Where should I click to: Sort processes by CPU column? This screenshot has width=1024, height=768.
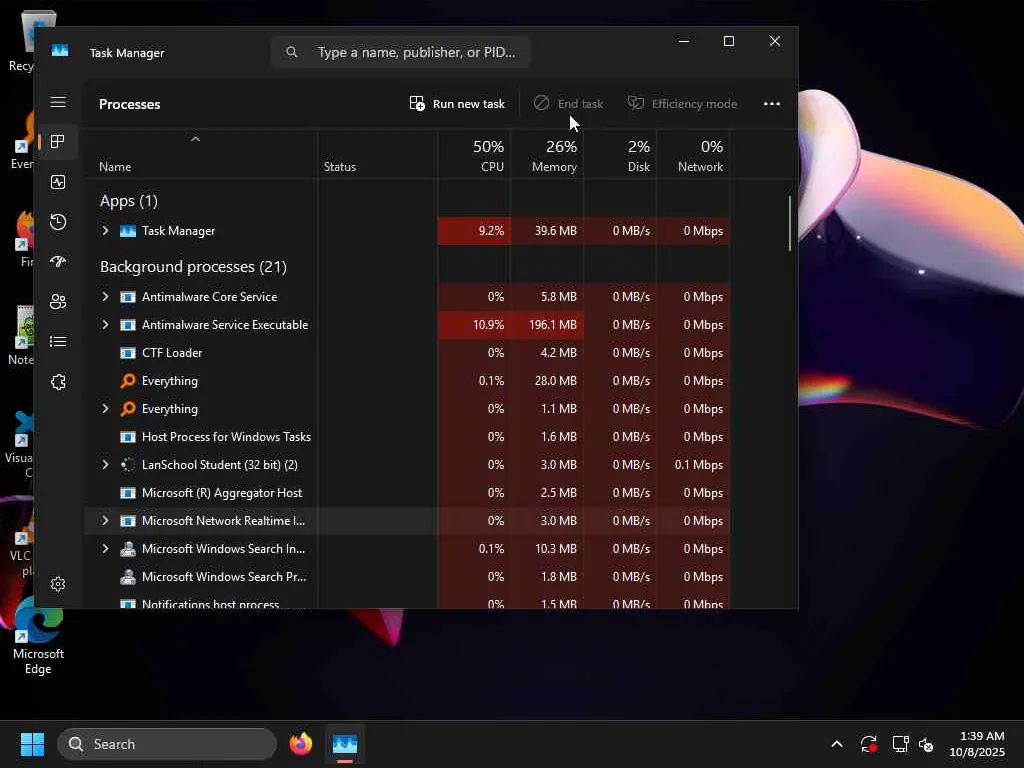pos(475,155)
